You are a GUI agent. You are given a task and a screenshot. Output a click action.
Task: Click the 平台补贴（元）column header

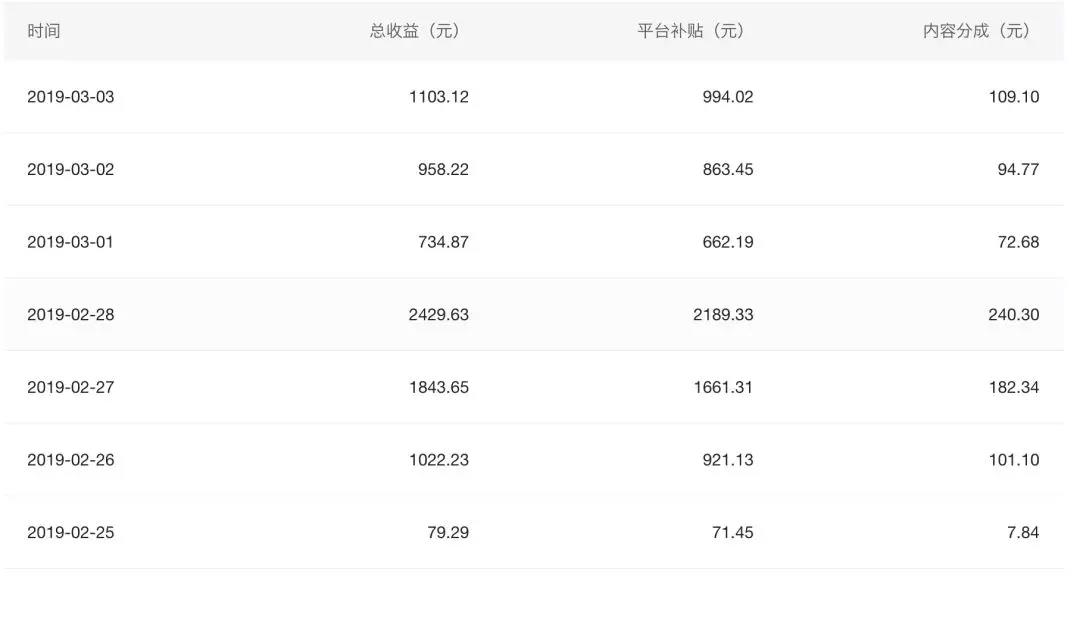(x=691, y=31)
